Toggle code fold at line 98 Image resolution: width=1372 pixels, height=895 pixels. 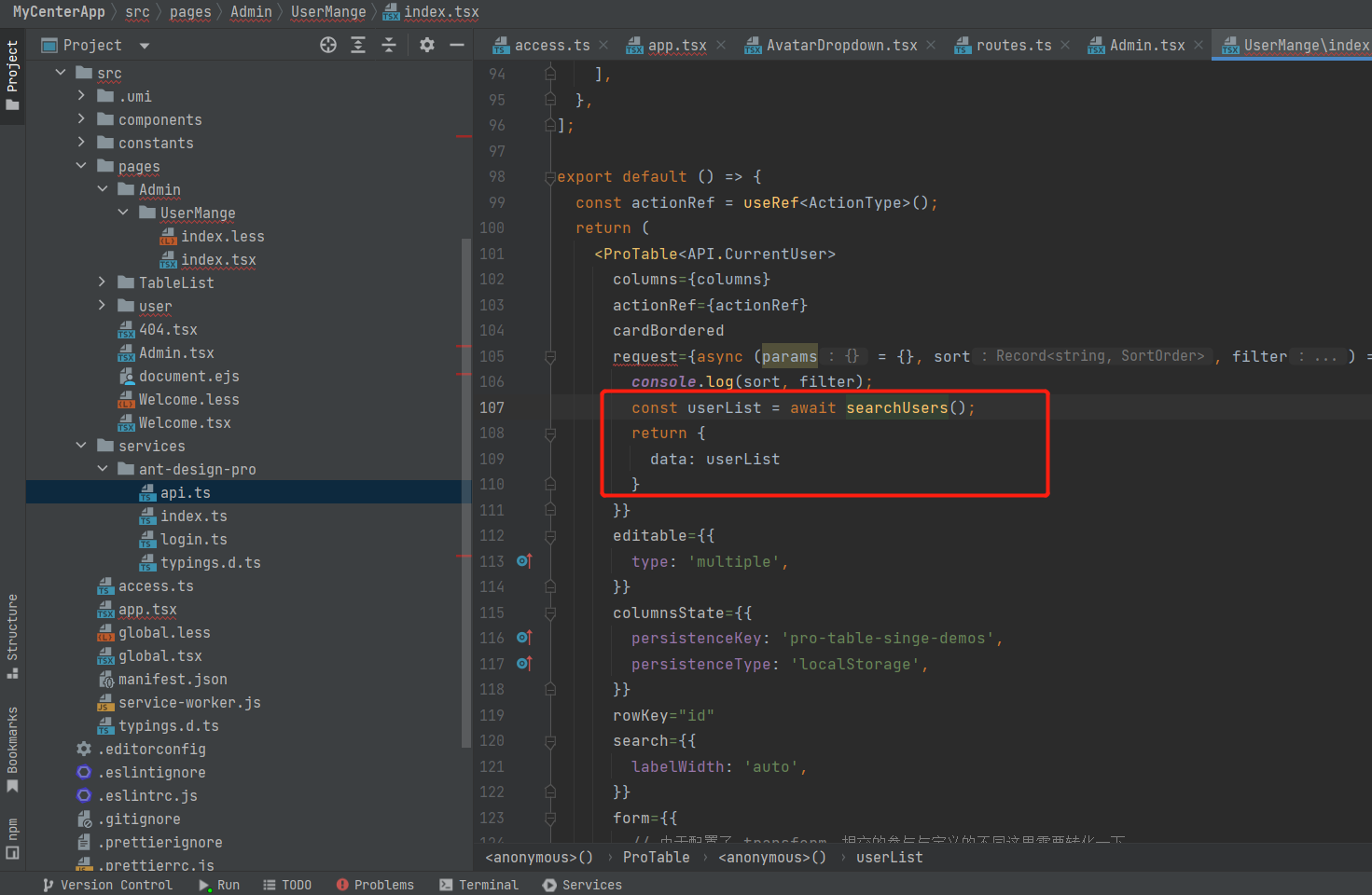550,177
